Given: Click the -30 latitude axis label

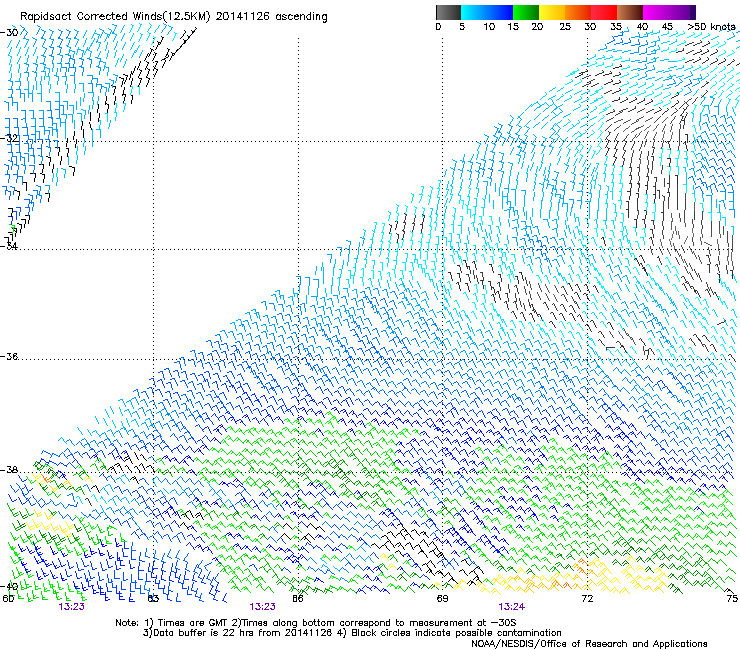Looking at the screenshot, I should pos(9,33).
